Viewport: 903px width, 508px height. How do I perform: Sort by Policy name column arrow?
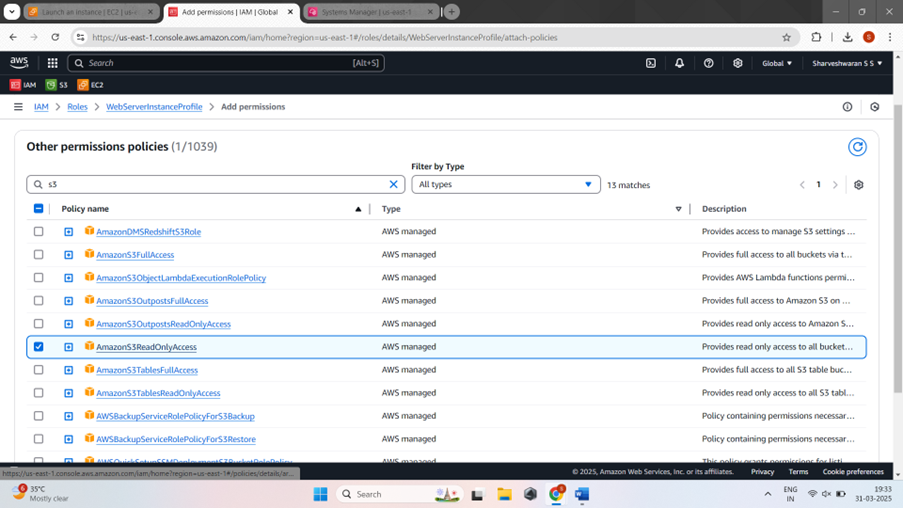(x=358, y=209)
